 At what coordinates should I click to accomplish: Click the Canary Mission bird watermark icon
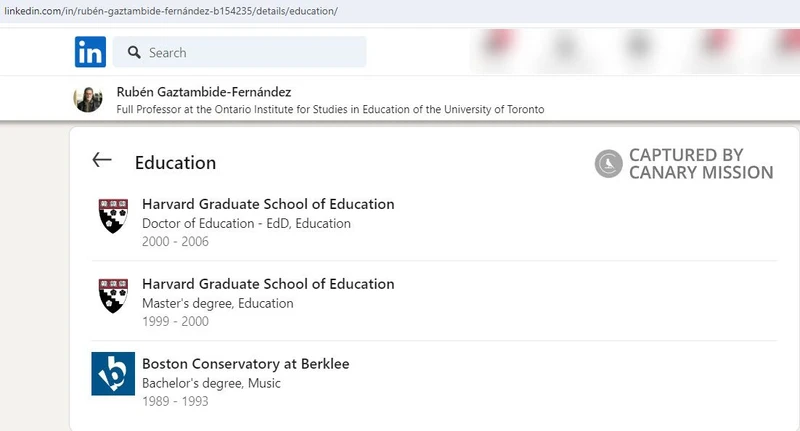pyautogui.click(x=608, y=164)
